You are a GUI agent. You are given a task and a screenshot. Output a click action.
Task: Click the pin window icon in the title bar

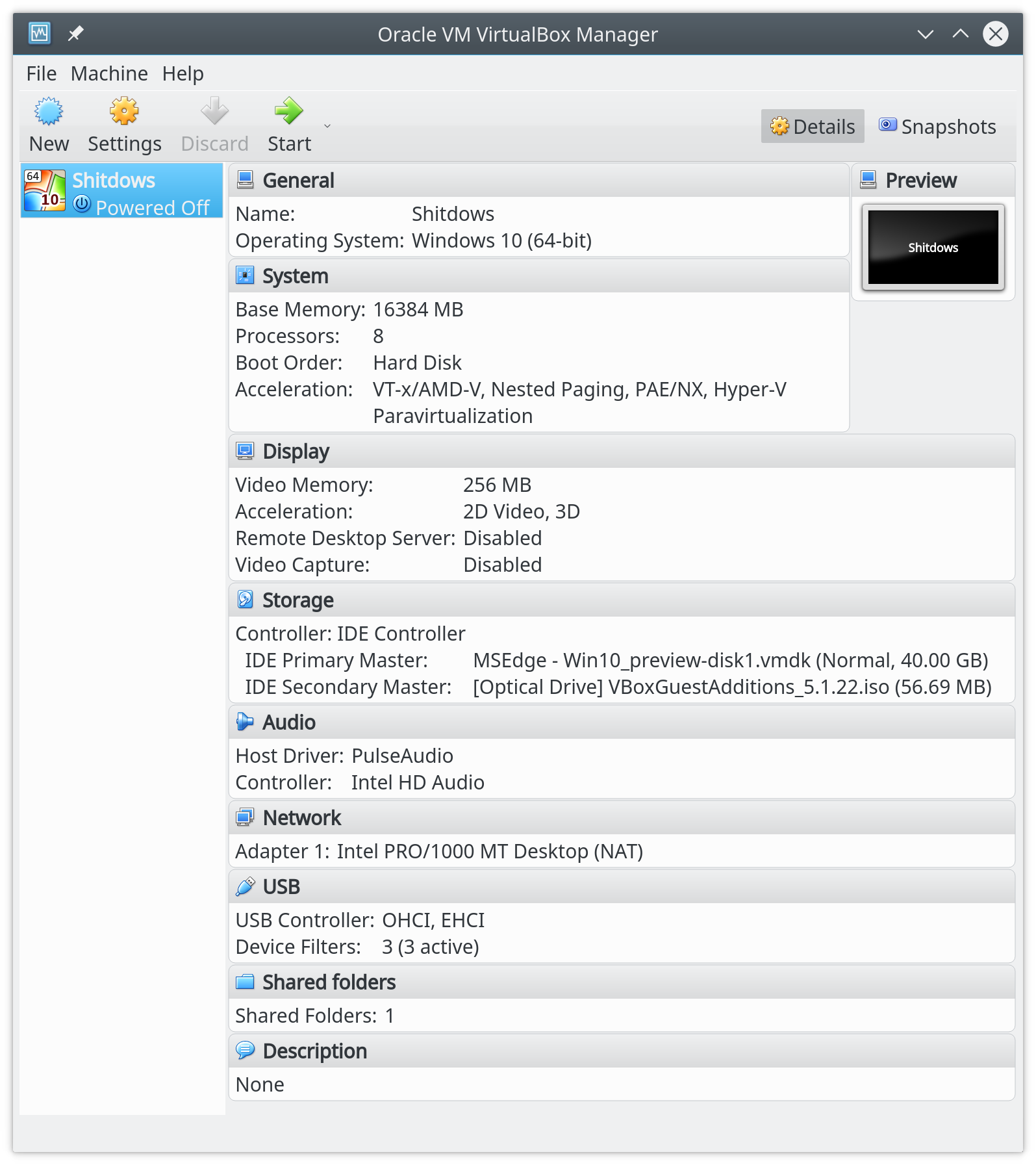click(x=76, y=33)
